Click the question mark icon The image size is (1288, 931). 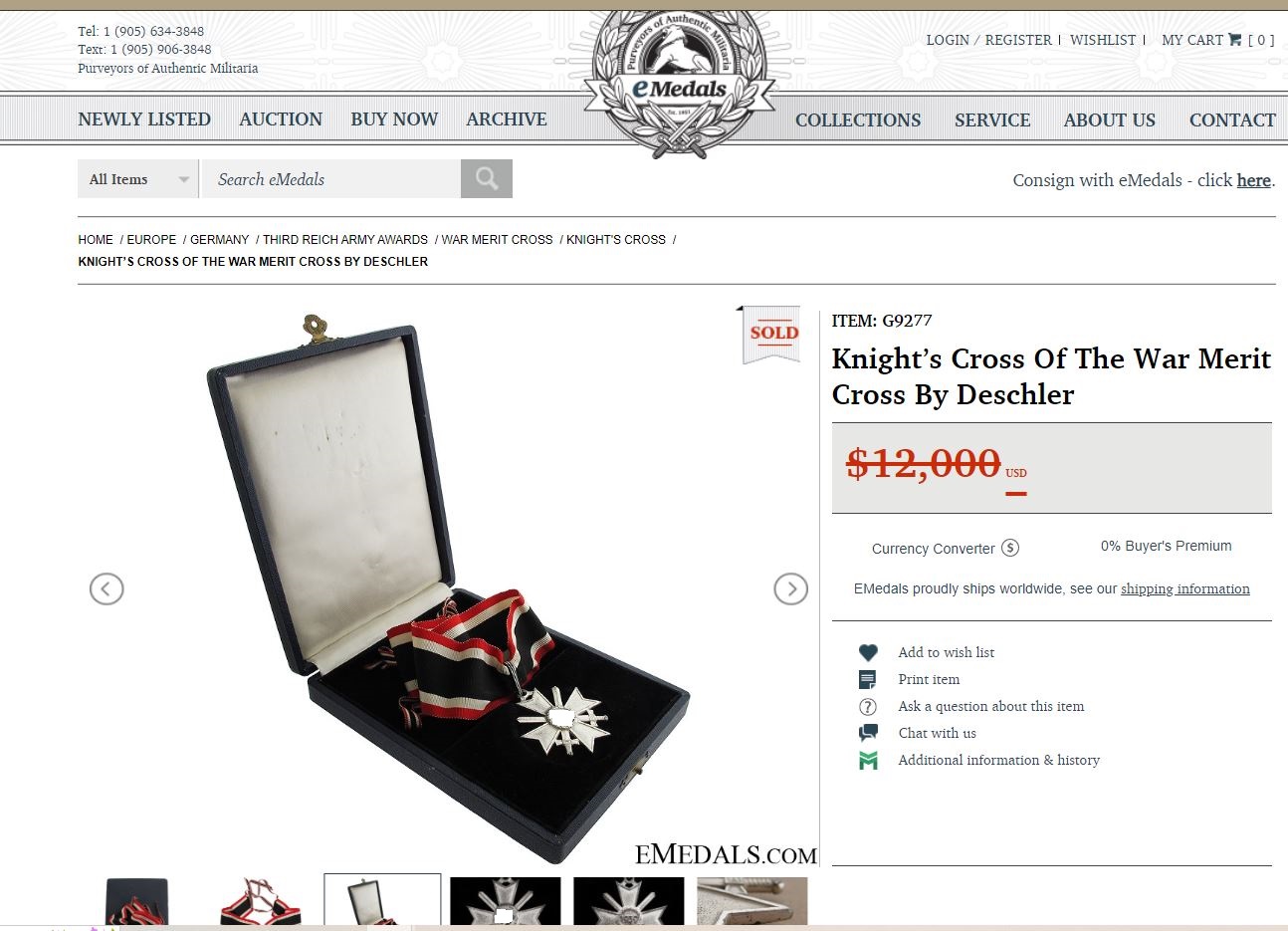[x=868, y=706]
